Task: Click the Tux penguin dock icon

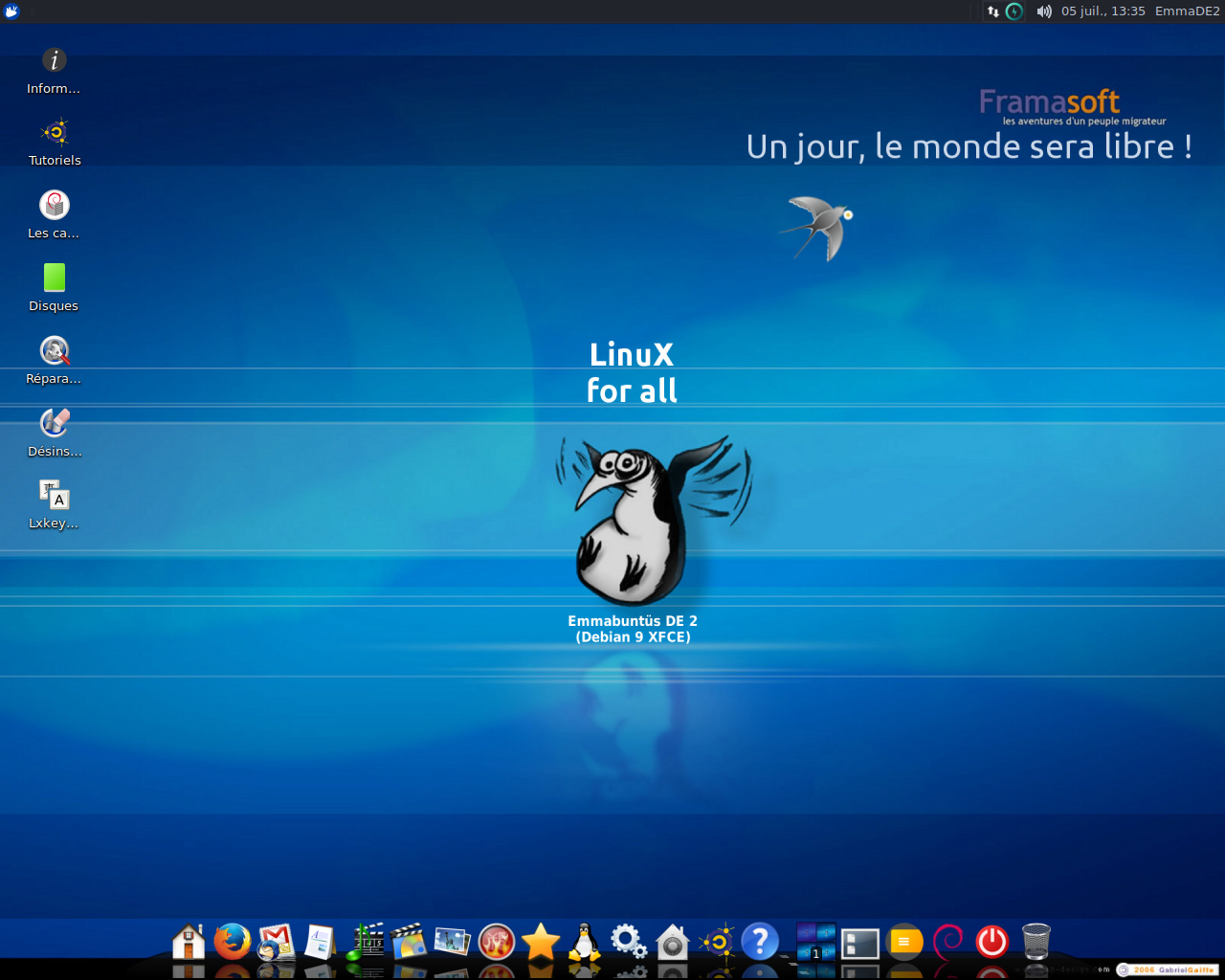Action: tap(585, 942)
